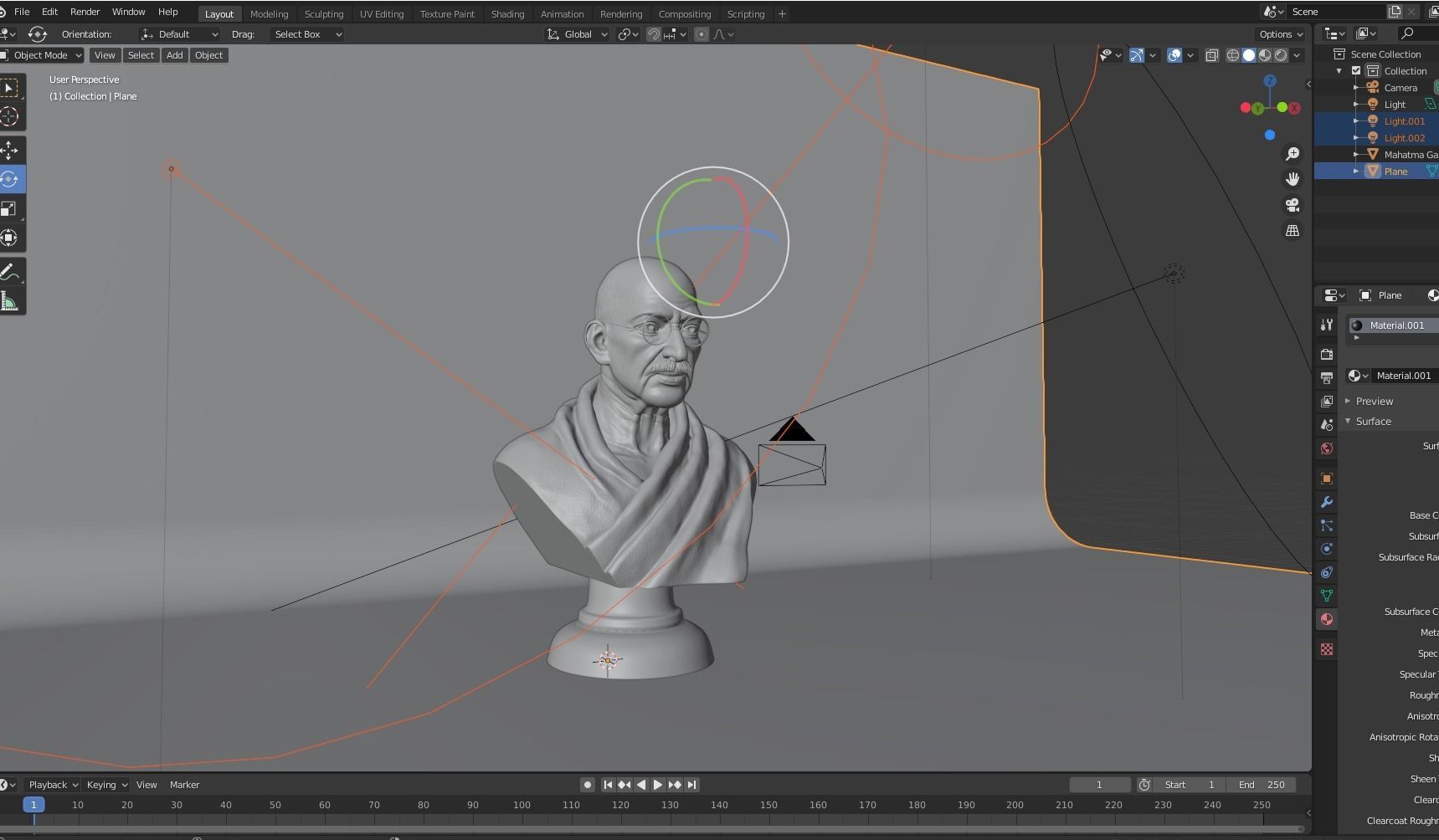1439x840 pixels.
Task: Toggle viewport overlays display
Action: point(1174,55)
